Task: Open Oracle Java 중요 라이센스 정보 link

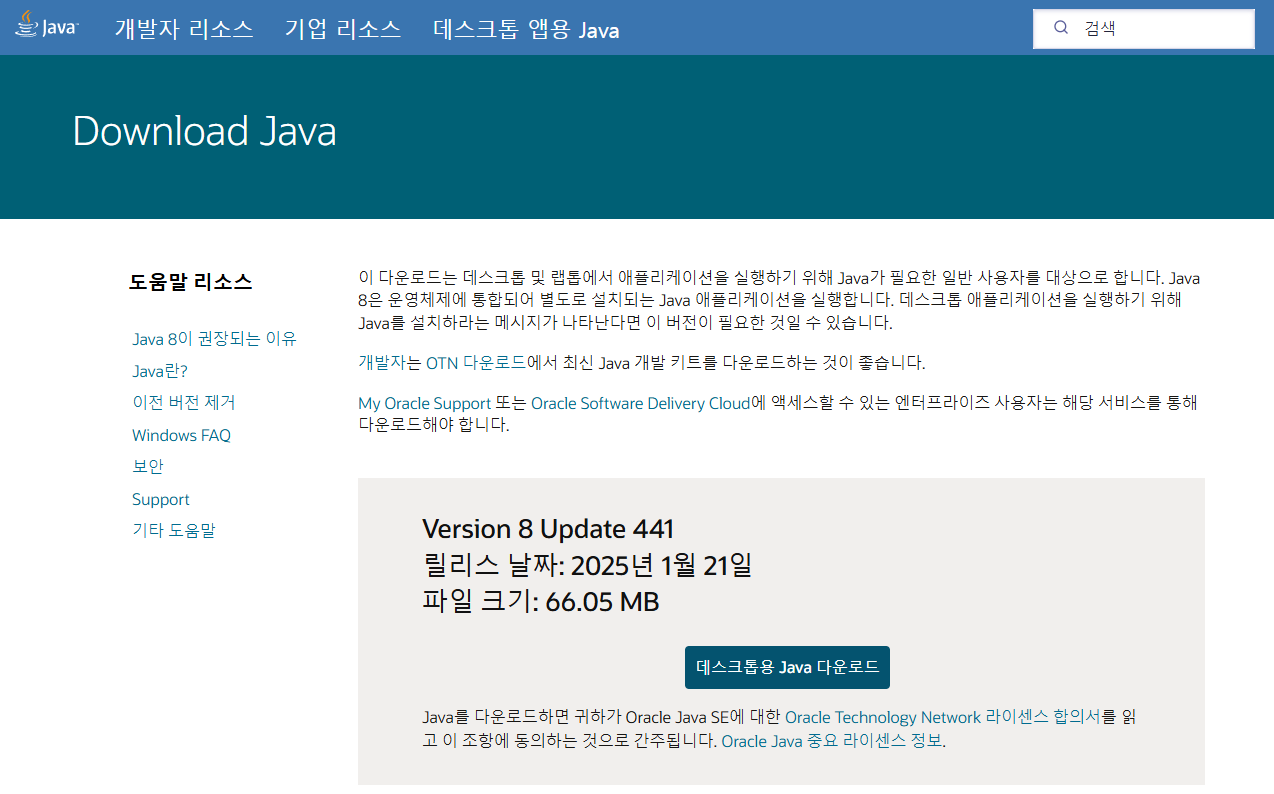Action: click(x=832, y=741)
